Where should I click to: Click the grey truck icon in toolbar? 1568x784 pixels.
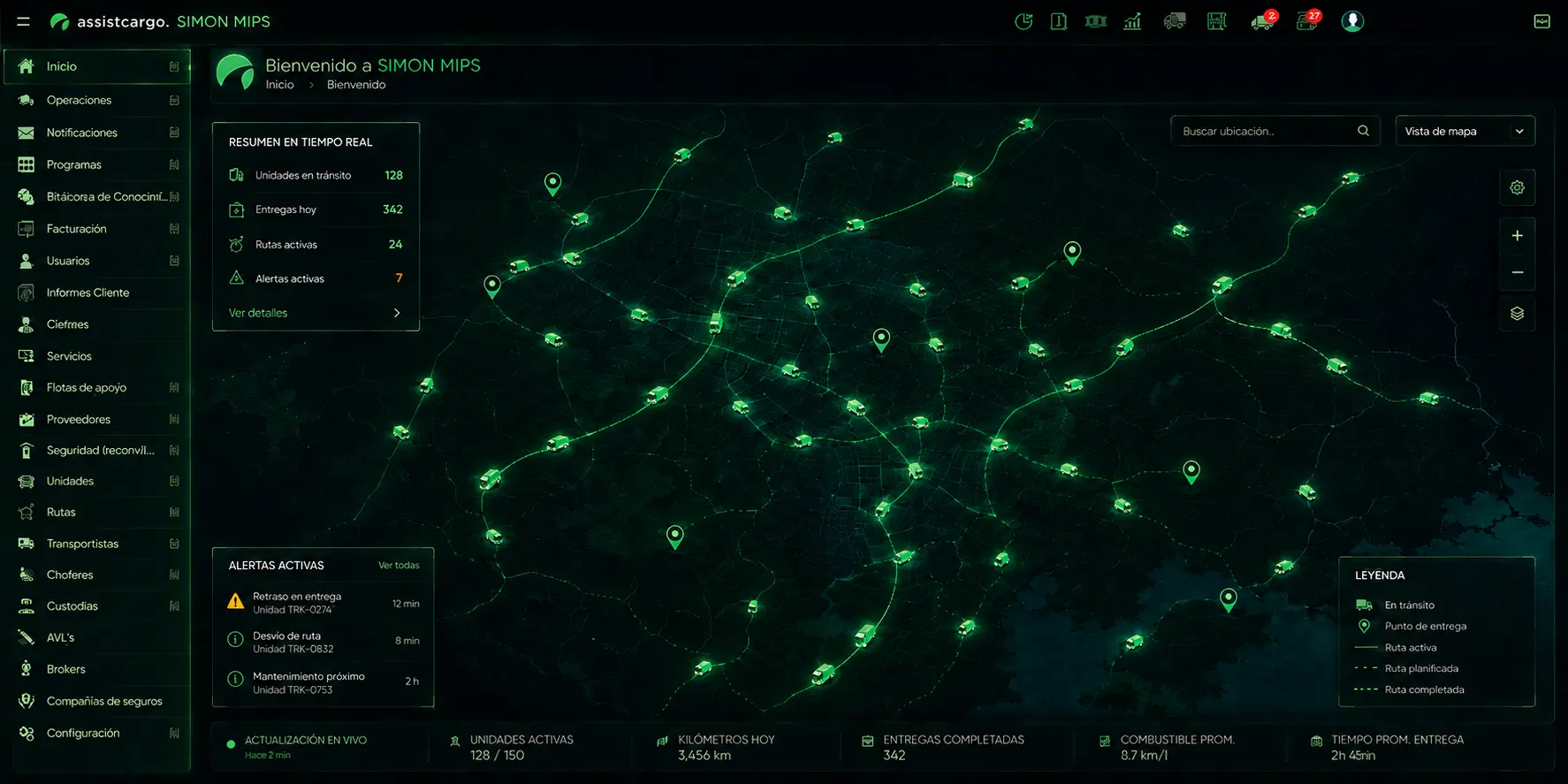coord(1175,21)
